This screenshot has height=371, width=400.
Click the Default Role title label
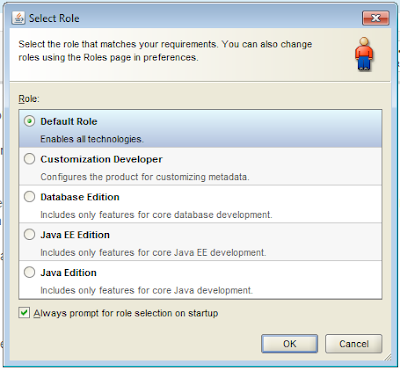pyautogui.click(x=69, y=122)
